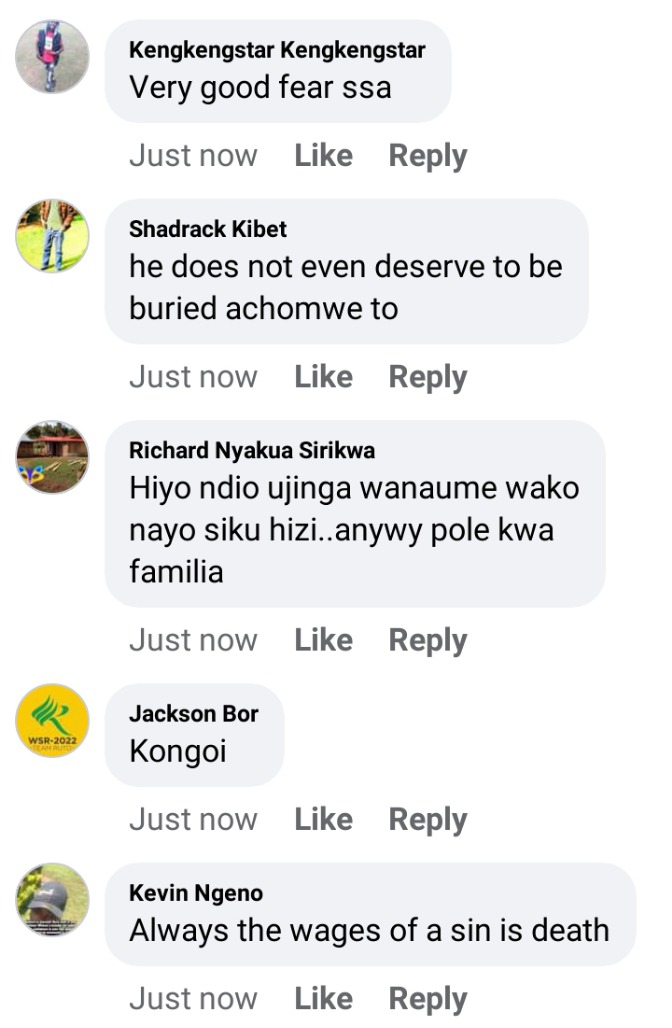Reply to Jackson Bor's comment

(x=427, y=820)
